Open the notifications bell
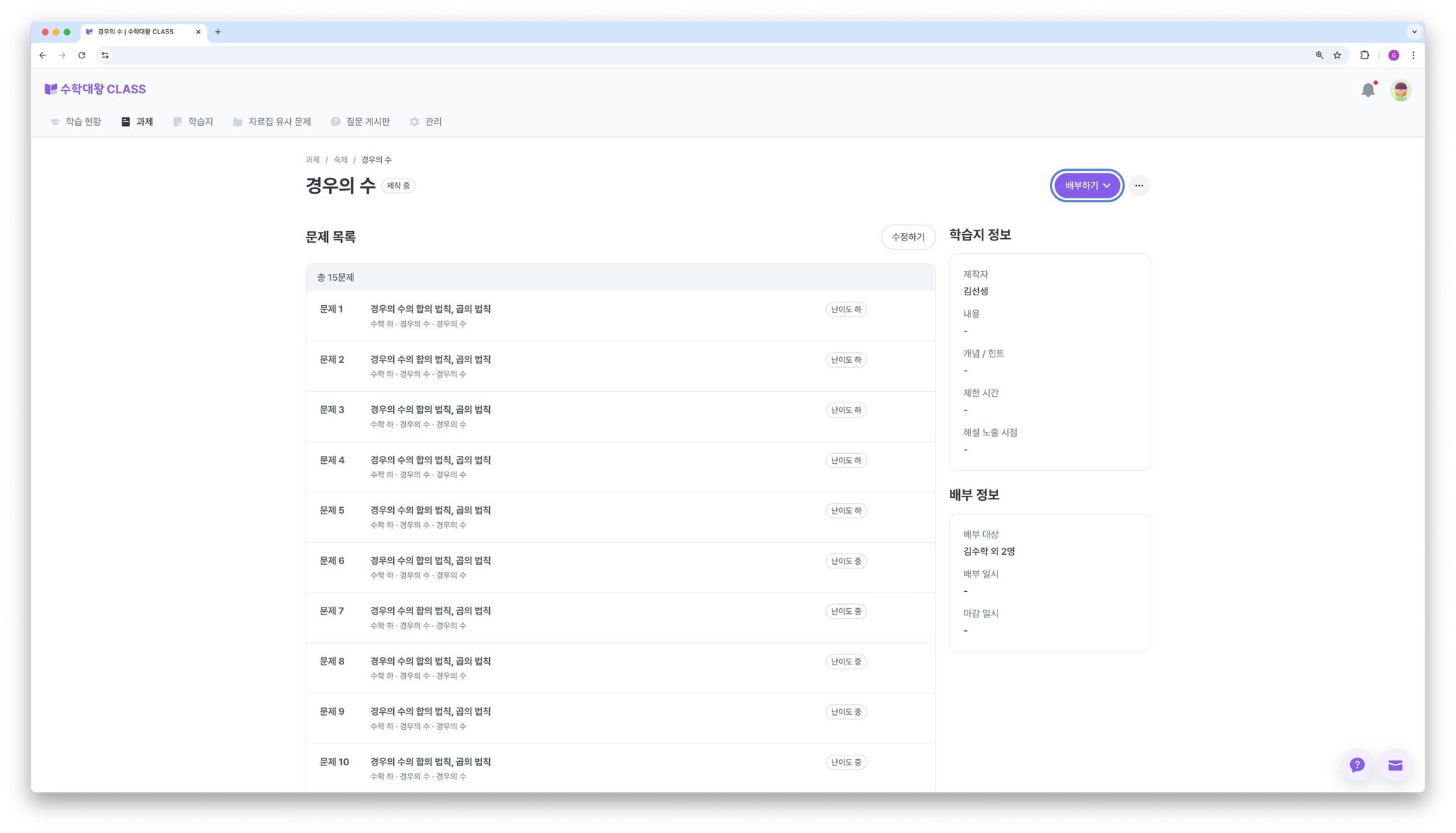 1368,90
